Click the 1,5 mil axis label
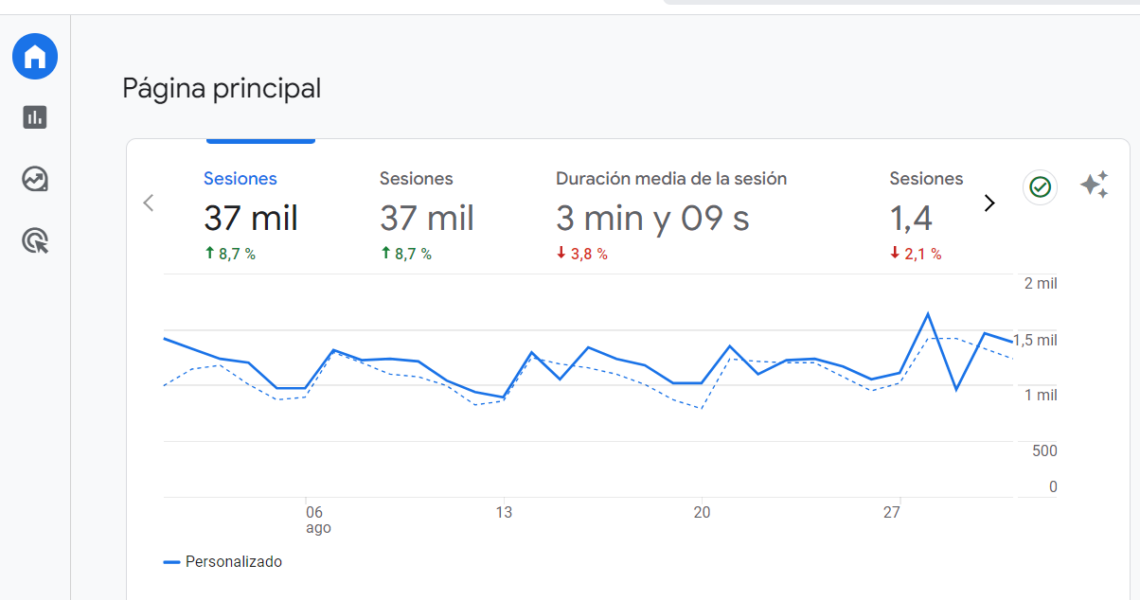The image size is (1140, 600). 1035,340
